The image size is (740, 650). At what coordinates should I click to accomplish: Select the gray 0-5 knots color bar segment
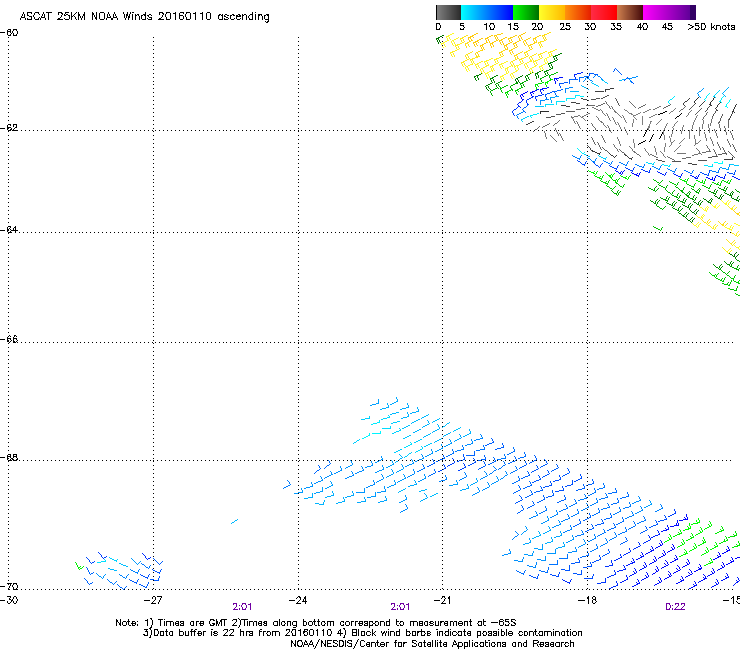click(448, 12)
